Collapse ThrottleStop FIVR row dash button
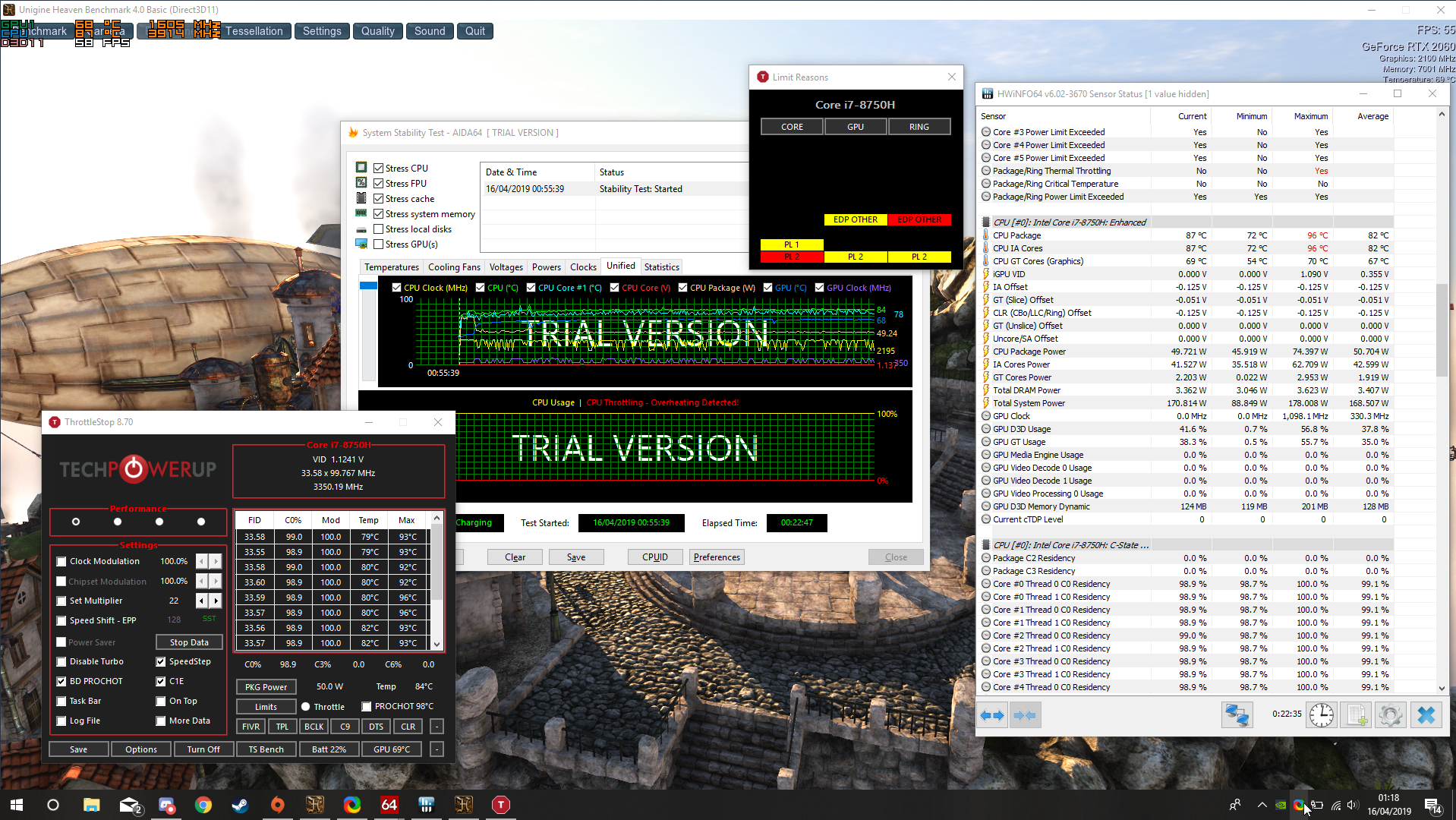Image resolution: width=1456 pixels, height=820 pixels. pos(437,727)
